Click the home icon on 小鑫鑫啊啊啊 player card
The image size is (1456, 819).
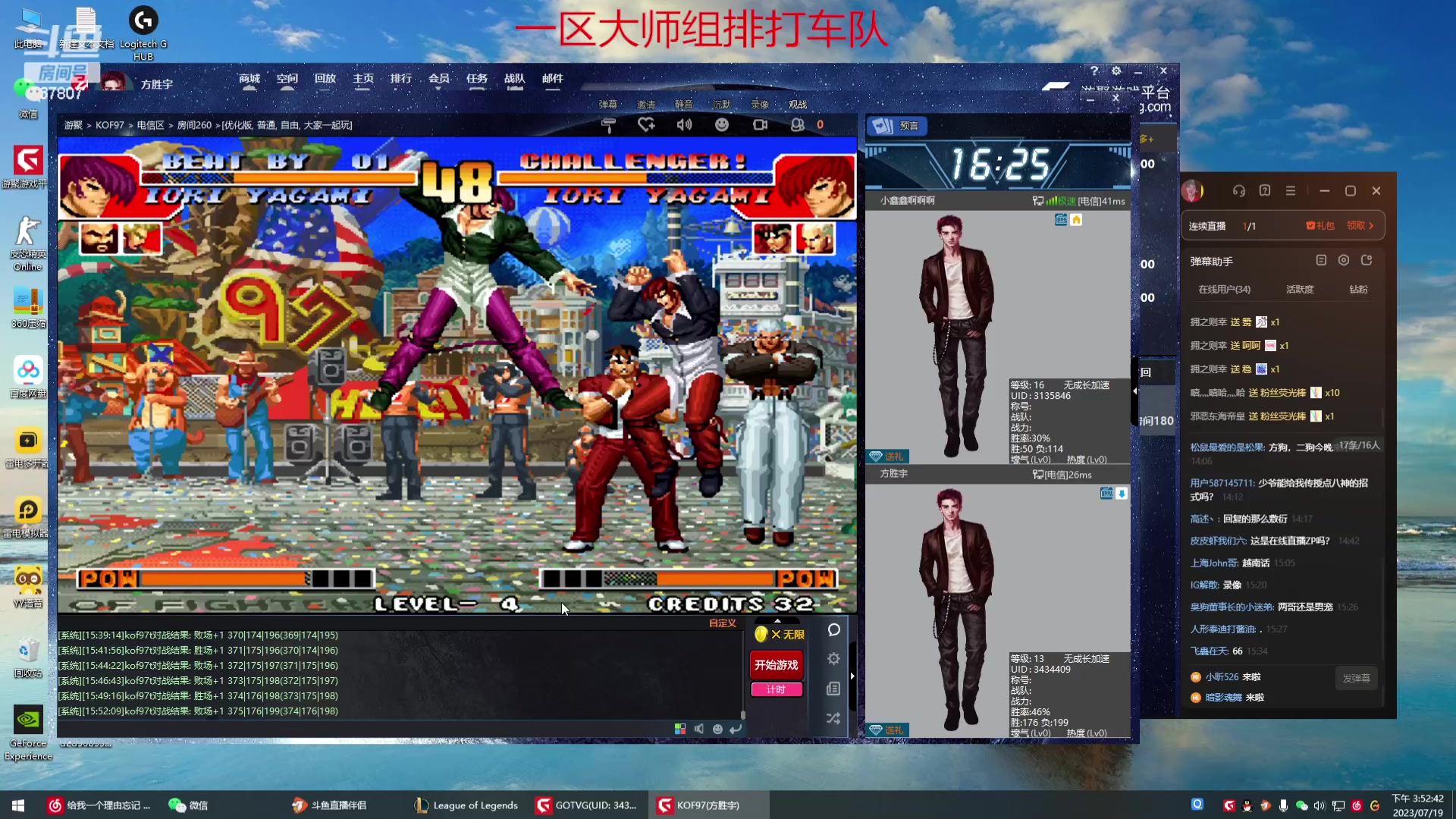[1076, 220]
